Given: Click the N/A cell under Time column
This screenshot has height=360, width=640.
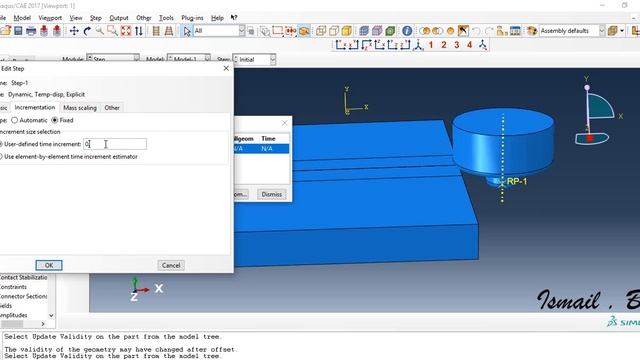Looking at the screenshot, I should tap(267, 149).
